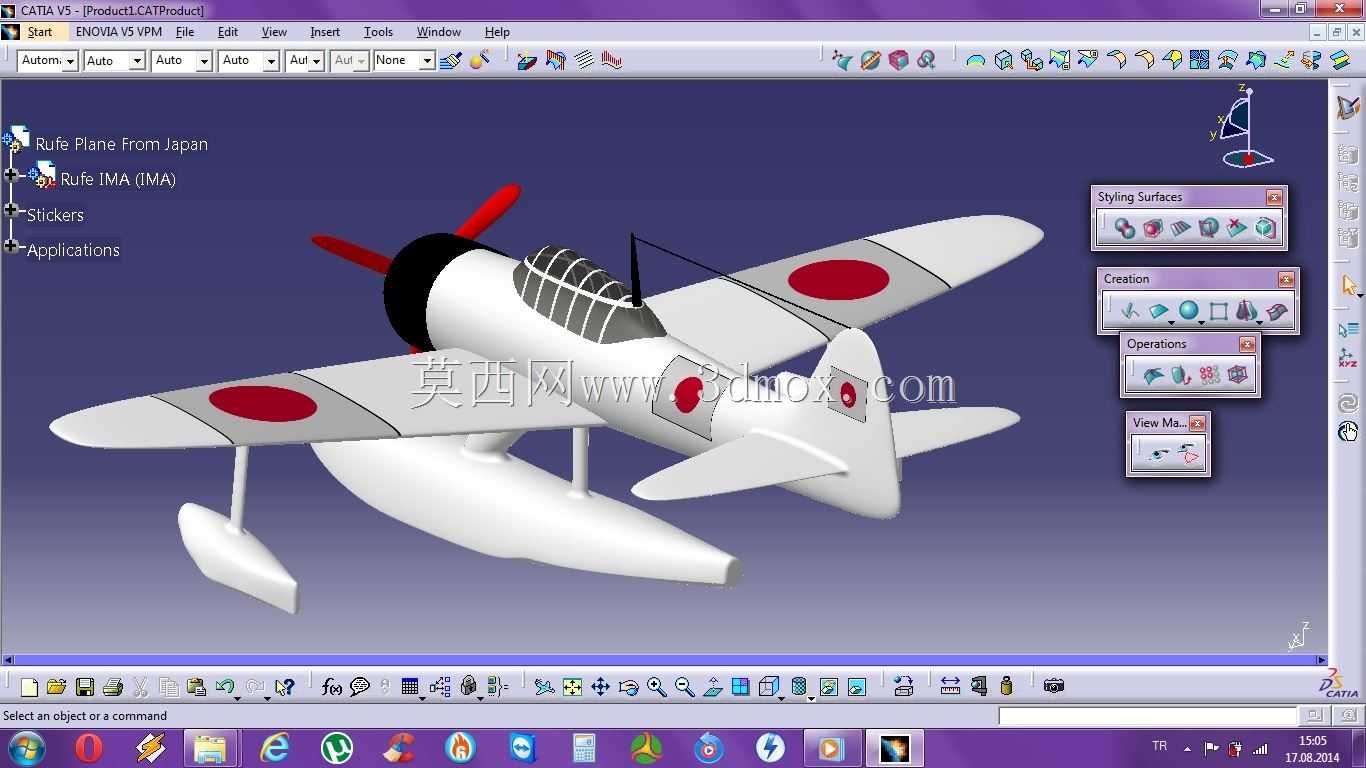Open the Tools menu

pos(378,32)
